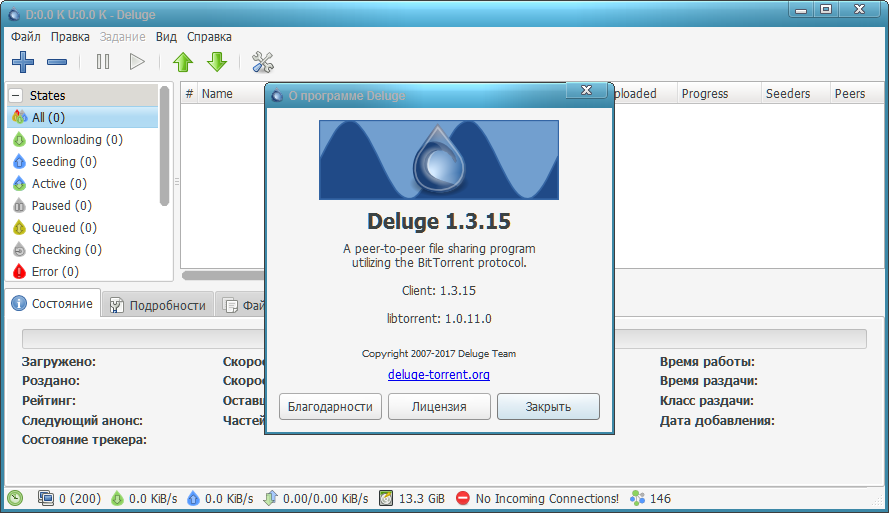Move torrent down in queue with the green arrow
Screen dimensions: 889x513
click(217, 62)
